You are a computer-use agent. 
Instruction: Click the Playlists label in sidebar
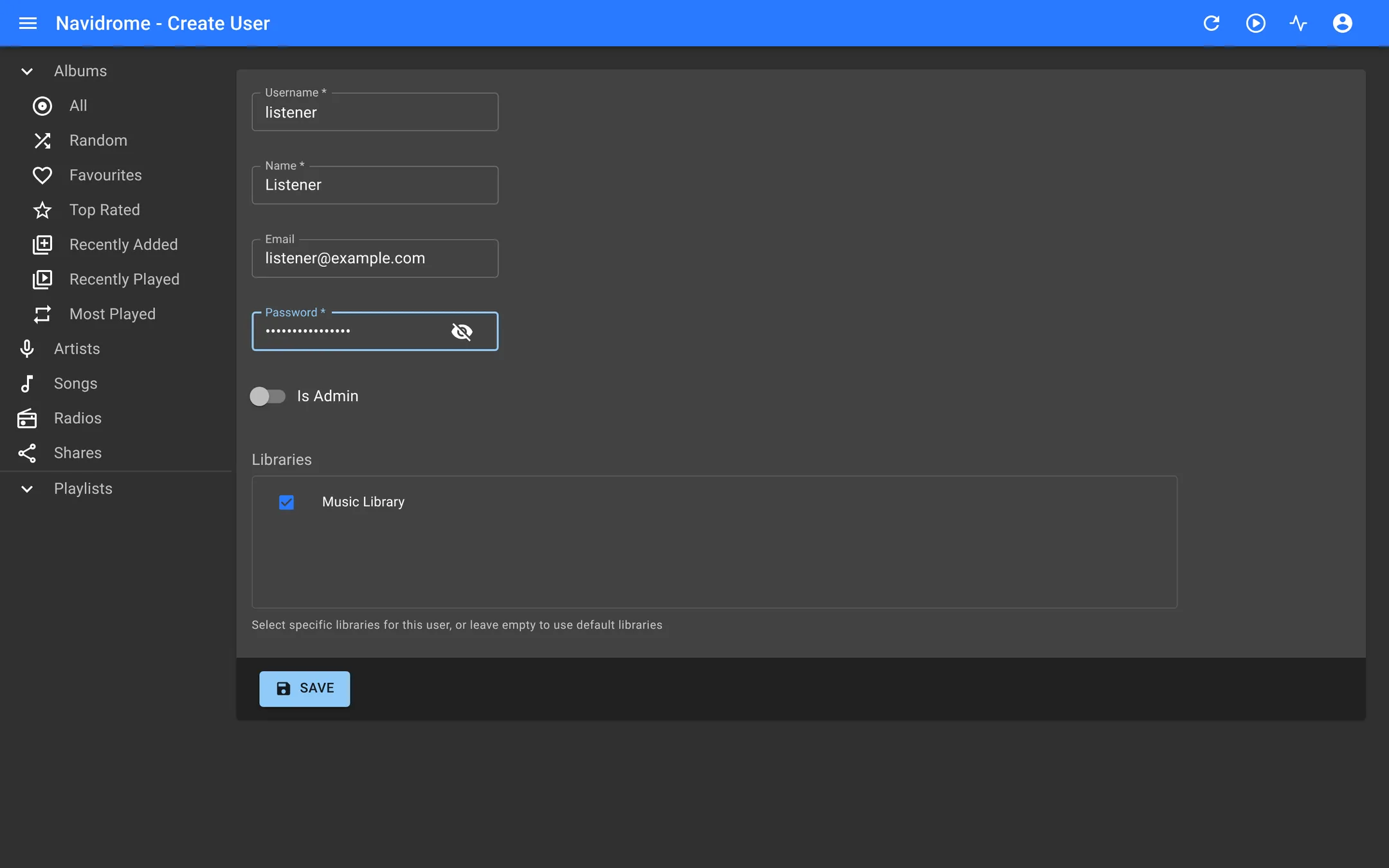click(83, 489)
